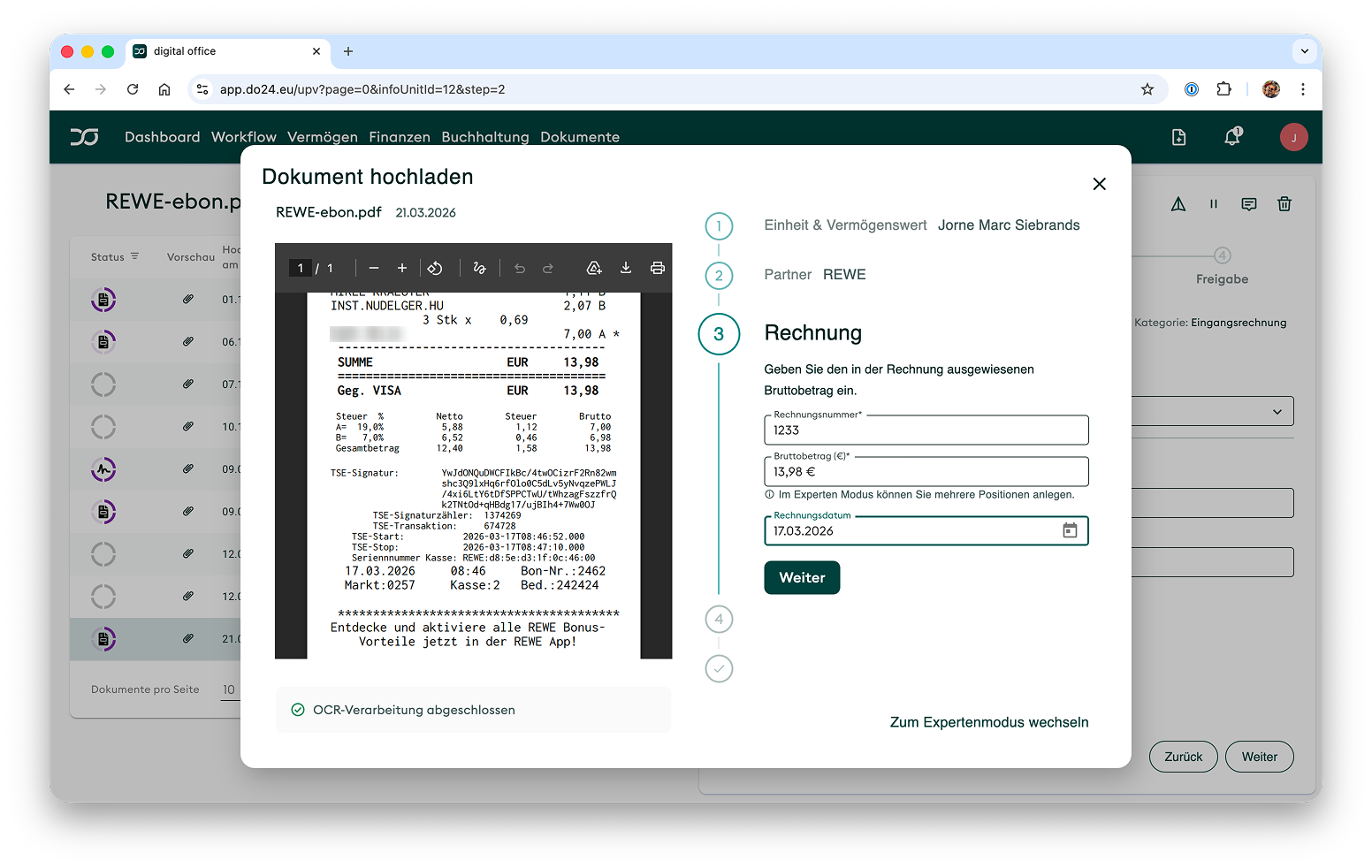Viewport: 1372px width, 868px height.
Task: Click the do24 logo
Action: 85,137
